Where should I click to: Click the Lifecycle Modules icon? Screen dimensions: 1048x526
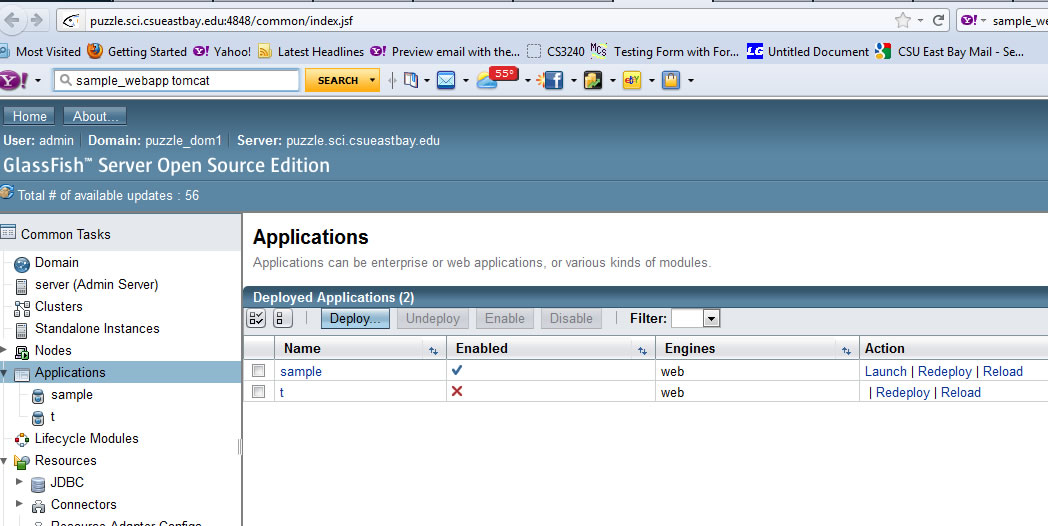click(22, 439)
